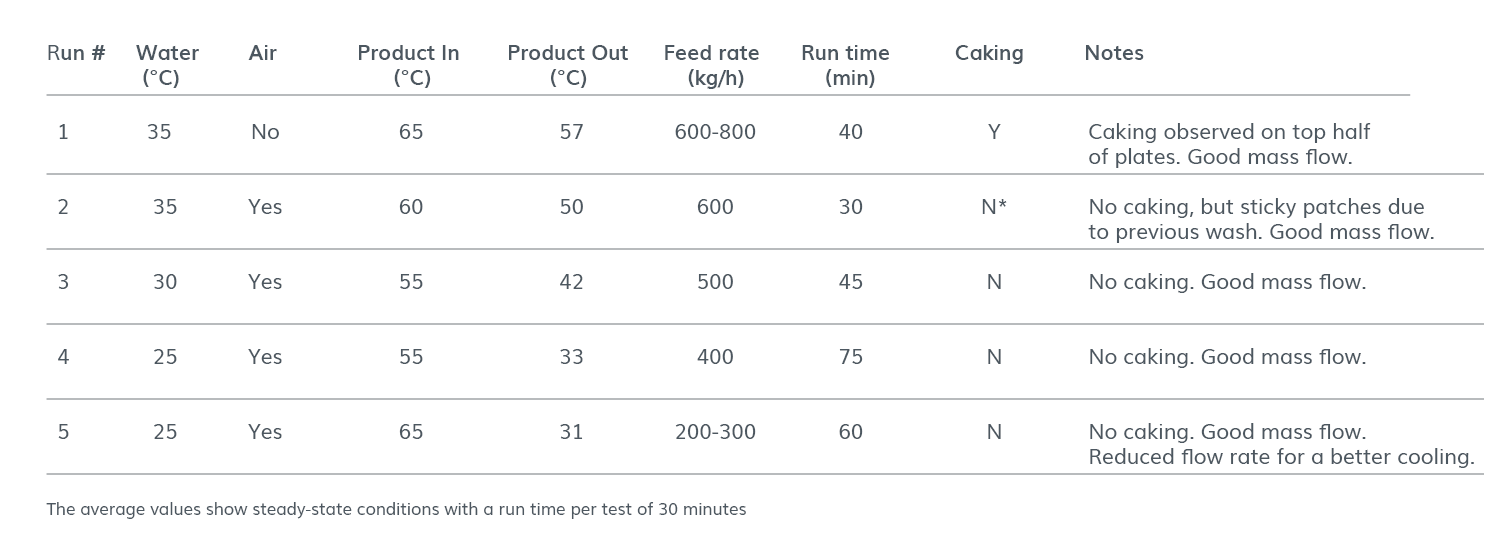Select the feed rate value "500"
Screen dimensions: 1494x560
tap(715, 282)
